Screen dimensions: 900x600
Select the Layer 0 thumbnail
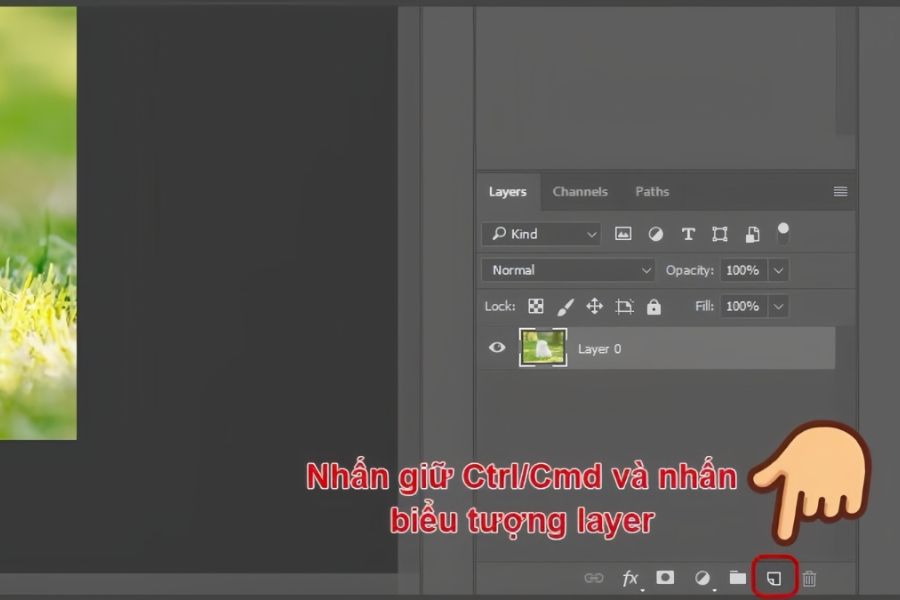tap(543, 348)
